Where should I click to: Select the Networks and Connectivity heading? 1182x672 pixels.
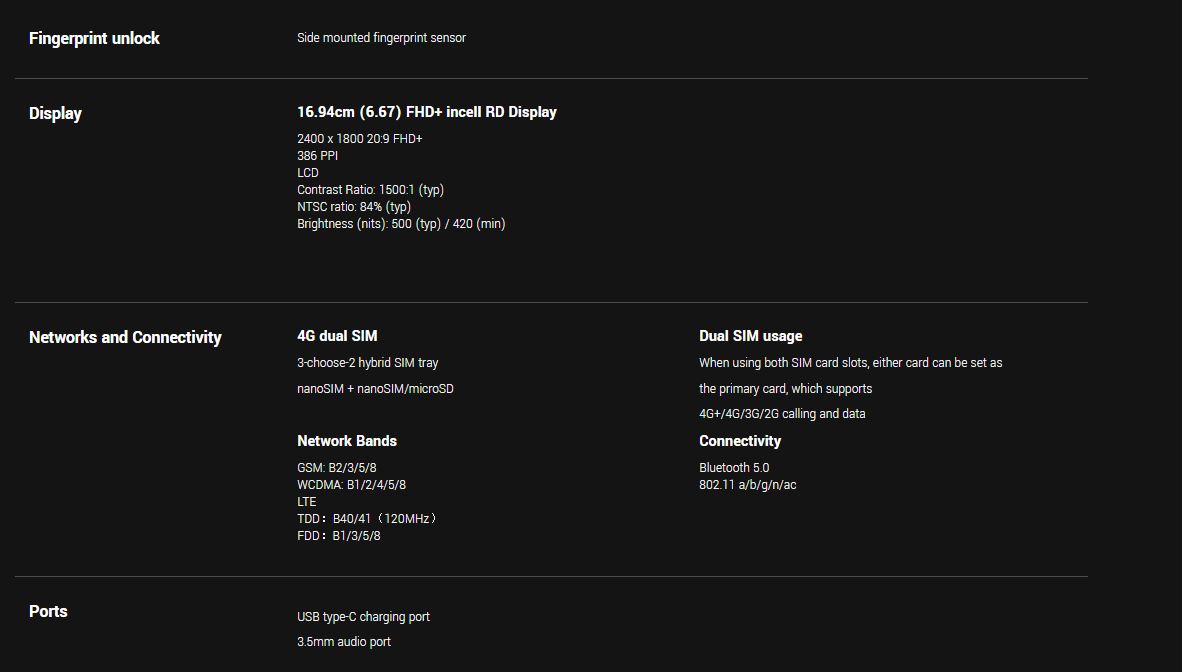[x=125, y=337]
